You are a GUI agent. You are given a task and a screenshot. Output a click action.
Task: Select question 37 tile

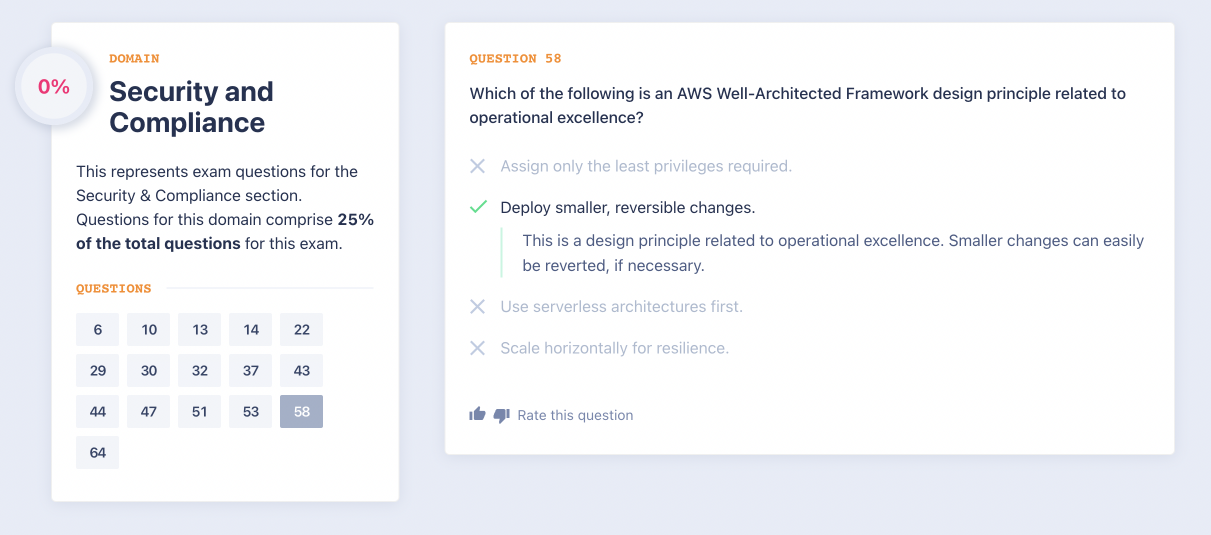(x=250, y=371)
